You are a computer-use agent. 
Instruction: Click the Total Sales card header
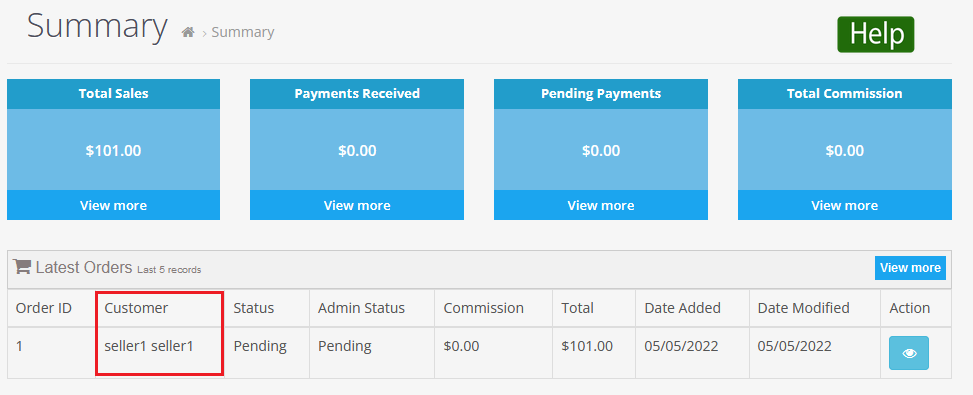tap(114, 94)
